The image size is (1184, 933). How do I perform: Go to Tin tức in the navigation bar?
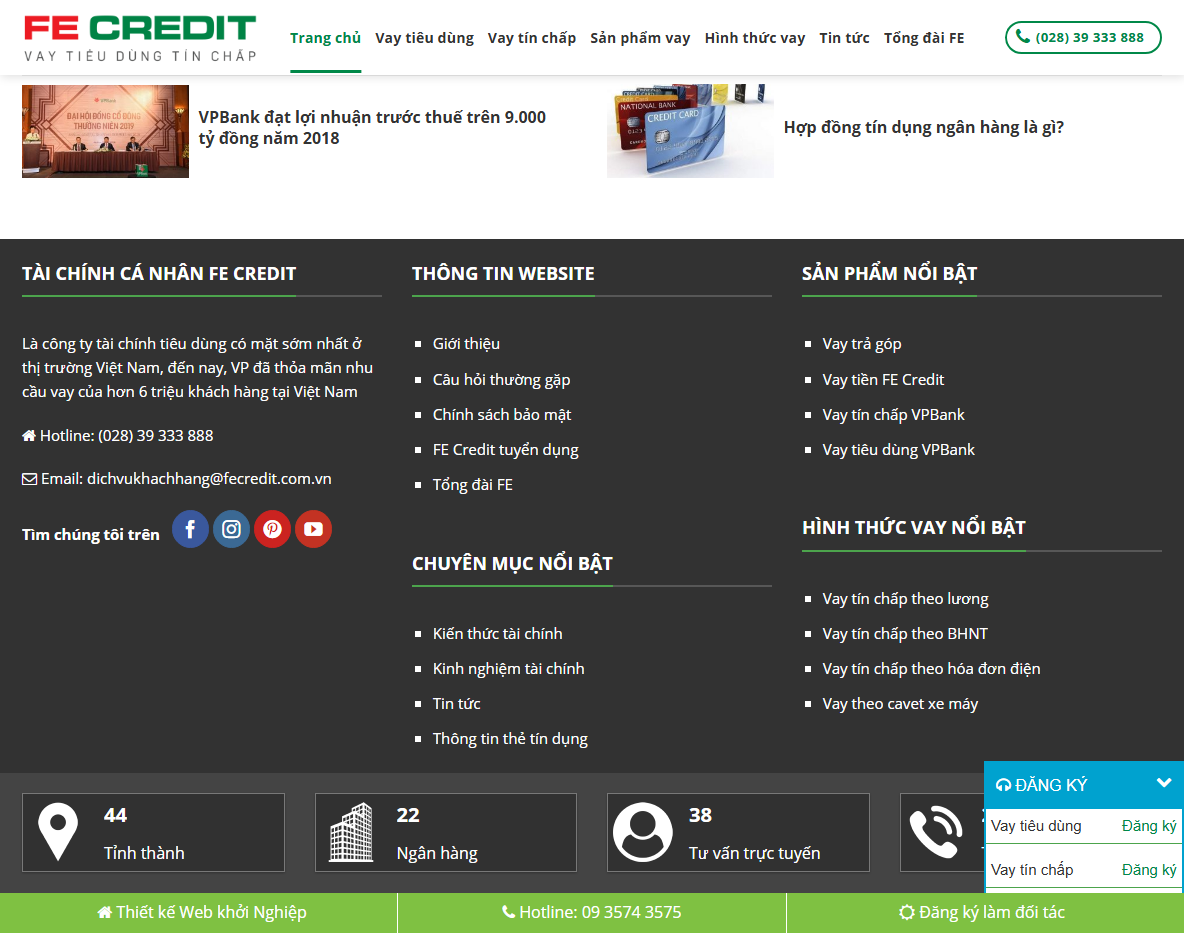click(x=844, y=38)
